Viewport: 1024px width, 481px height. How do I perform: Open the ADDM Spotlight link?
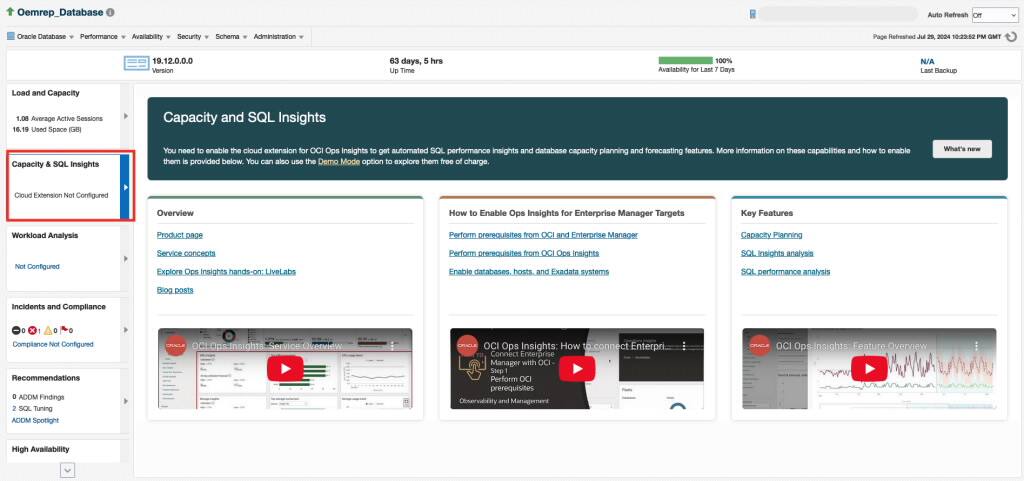(x=35, y=420)
